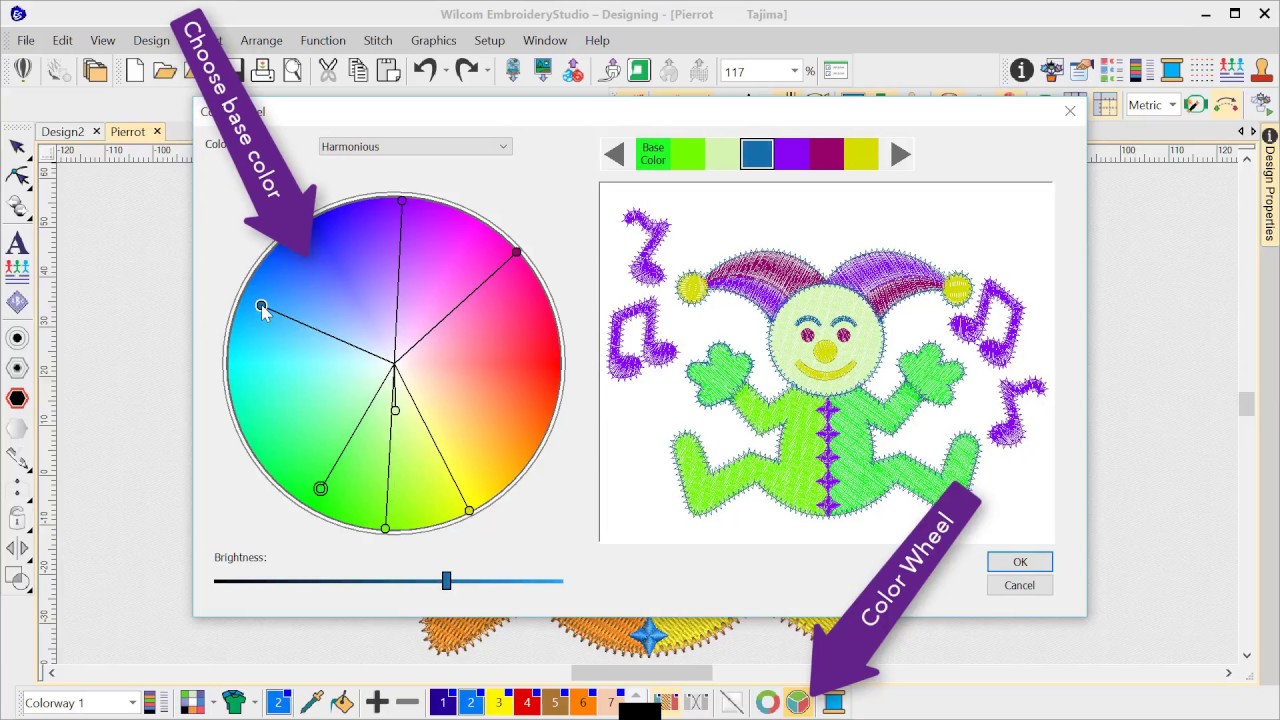This screenshot has height=720, width=1280.
Task: Open Design Information via the info icon
Action: (x=1021, y=70)
